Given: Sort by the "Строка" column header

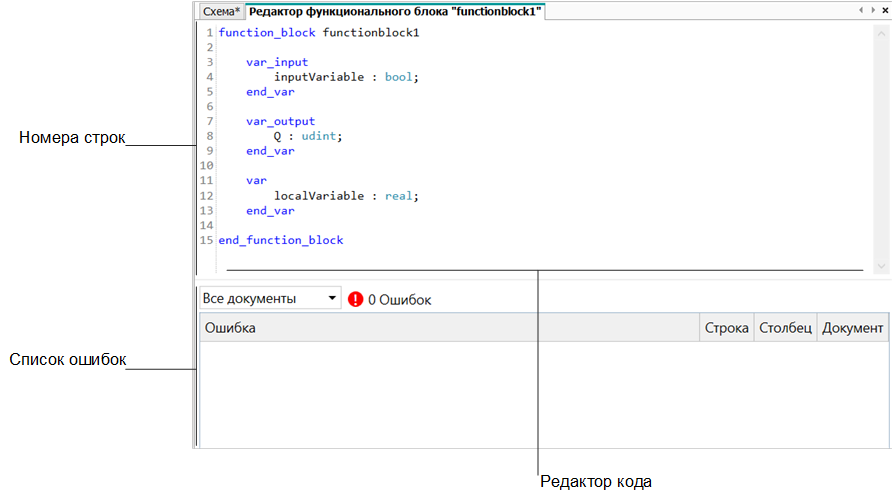Looking at the screenshot, I should 726,328.
